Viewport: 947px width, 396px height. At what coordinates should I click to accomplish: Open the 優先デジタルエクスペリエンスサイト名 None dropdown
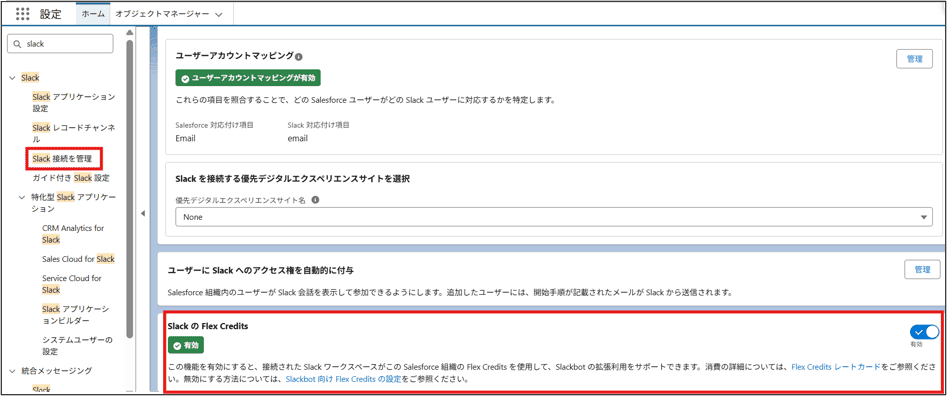pyautogui.click(x=553, y=217)
